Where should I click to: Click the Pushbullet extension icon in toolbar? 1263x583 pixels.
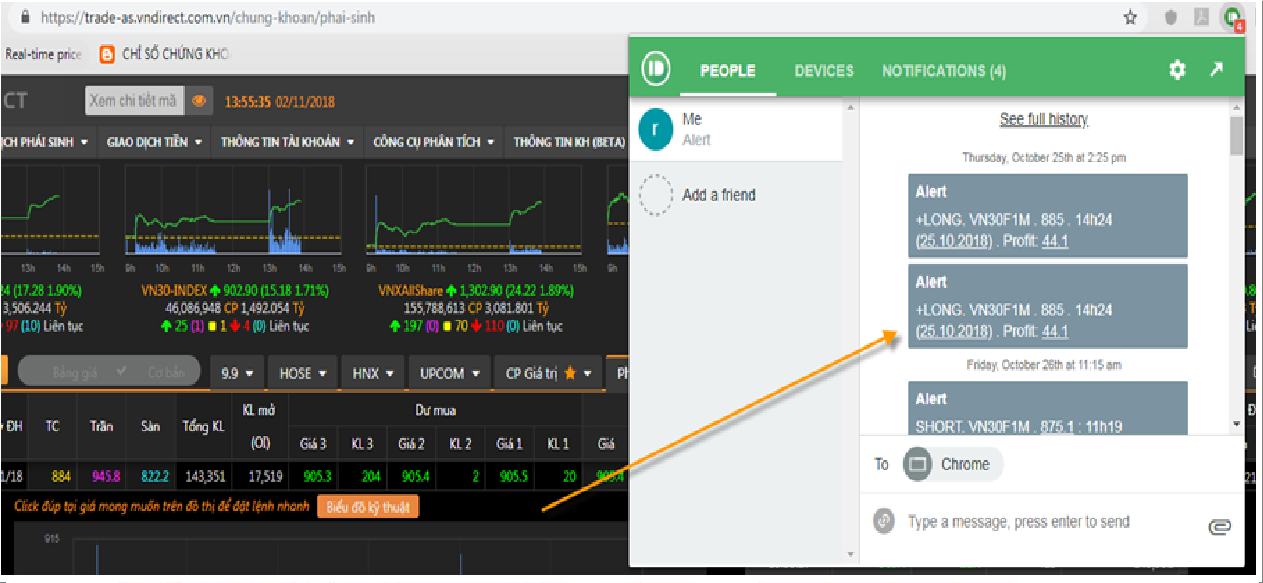tap(1233, 17)
